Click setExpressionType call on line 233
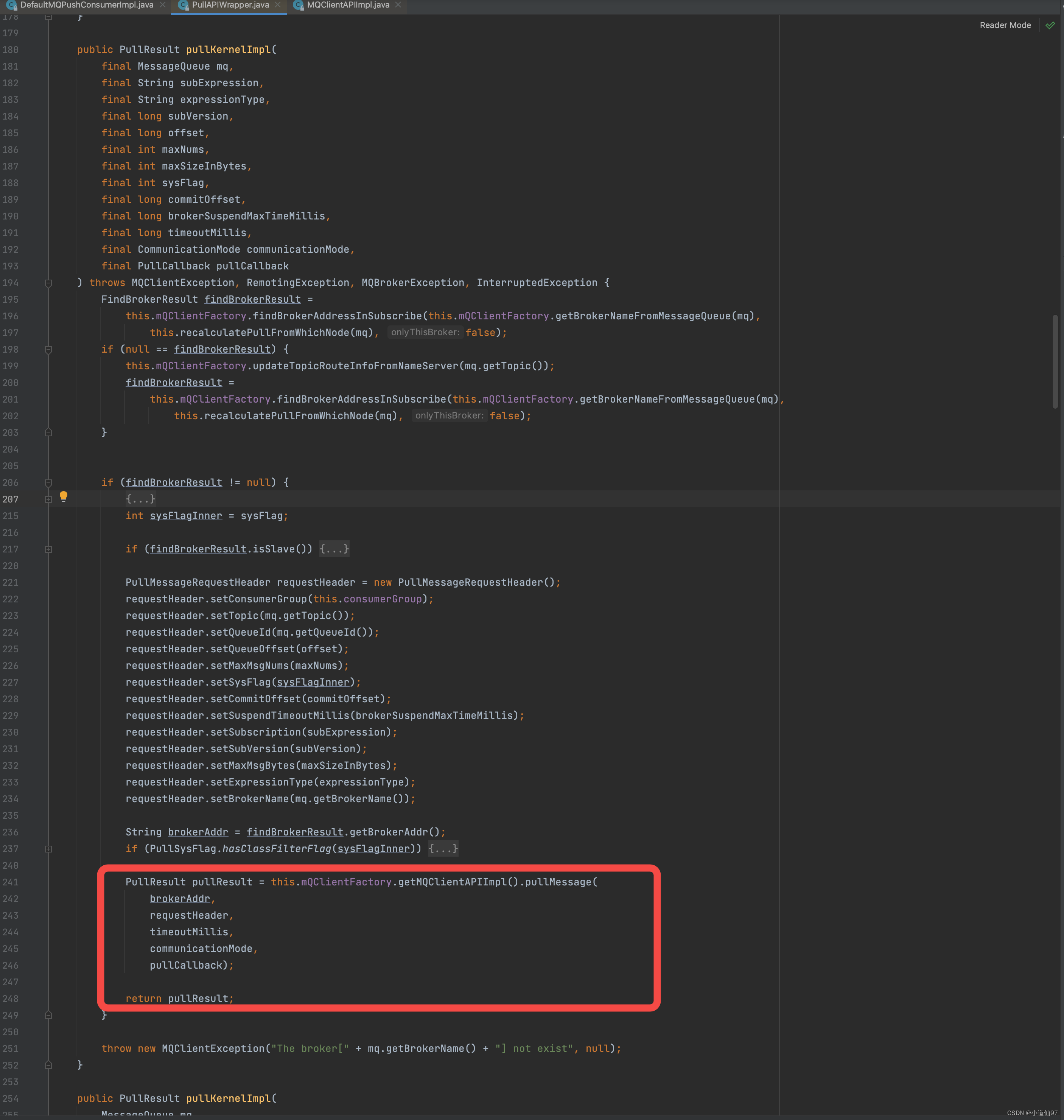The height and width of the screenshot is (1120, 1064). click(261, 782)
